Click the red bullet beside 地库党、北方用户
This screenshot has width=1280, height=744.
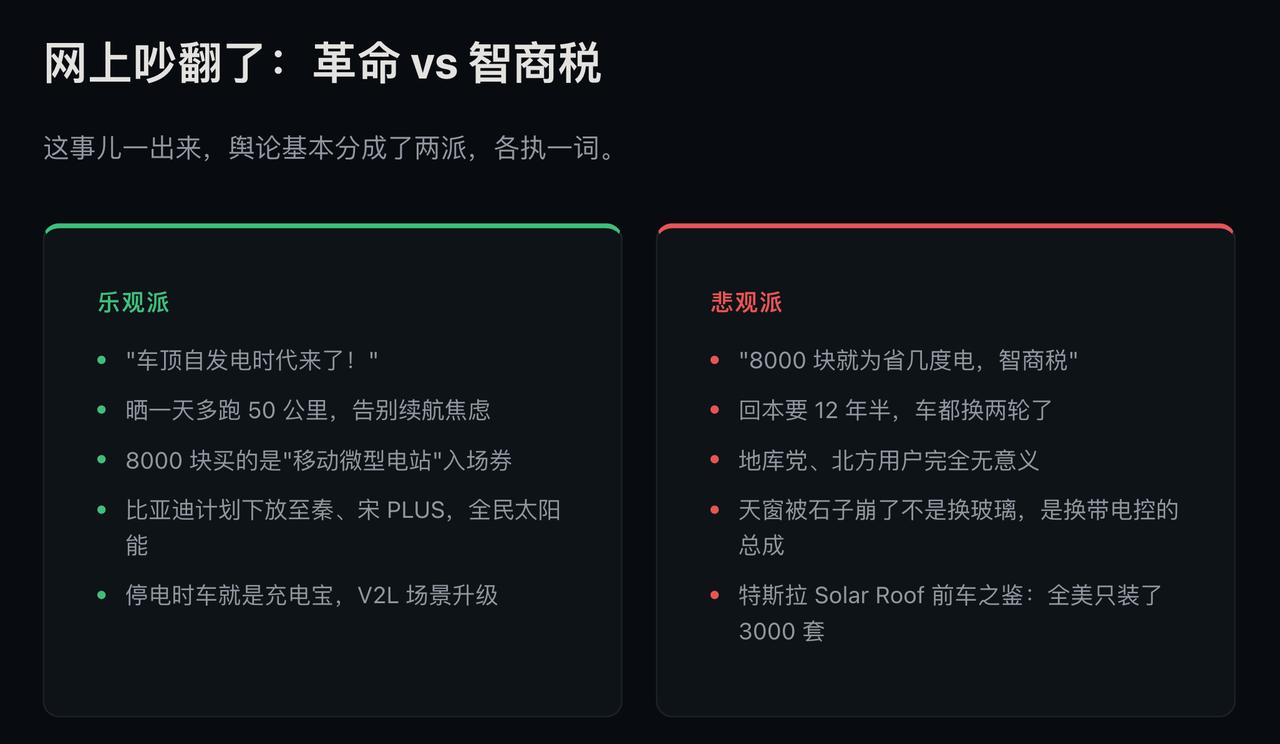click(714, 459)
